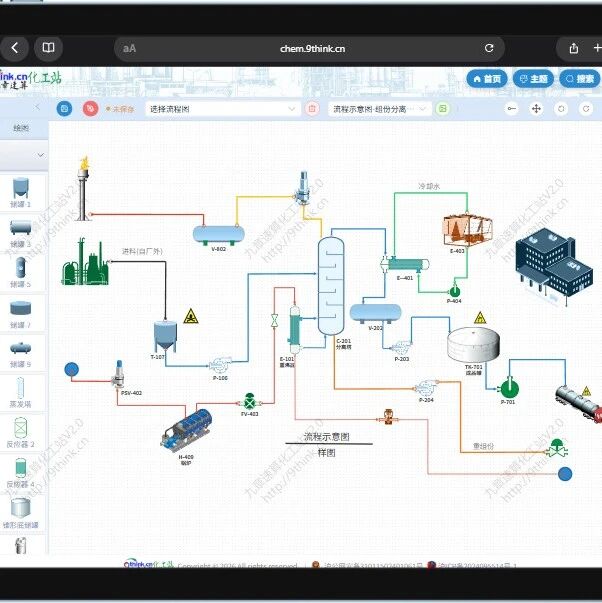The height and width of the screenshot is (603, 602).
Task: Select the P-204 pump symbol
Action: click(x=426, y=388)
